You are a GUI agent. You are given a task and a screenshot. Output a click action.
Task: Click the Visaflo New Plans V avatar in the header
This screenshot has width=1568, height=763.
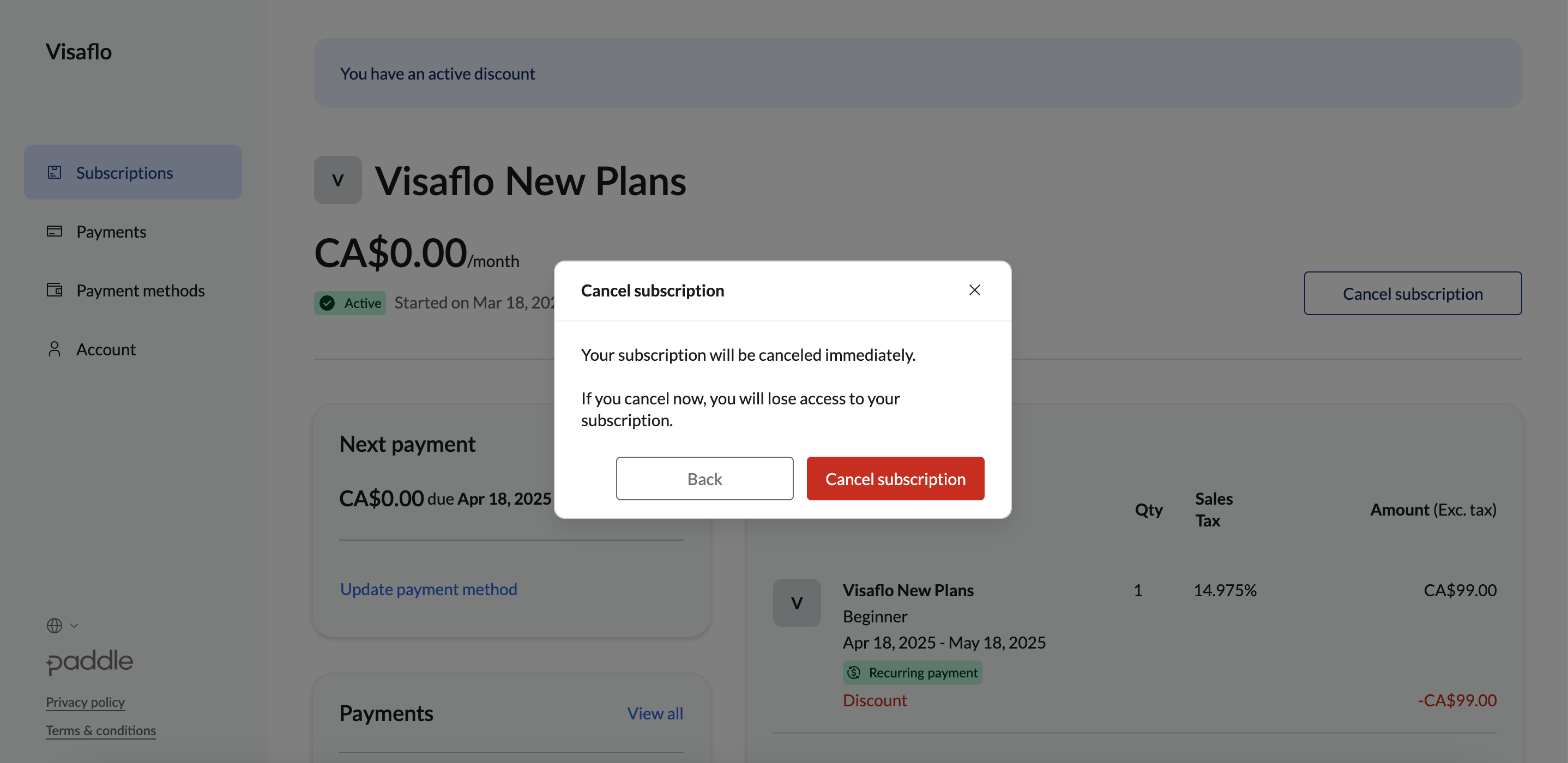[x=338, y=180]
